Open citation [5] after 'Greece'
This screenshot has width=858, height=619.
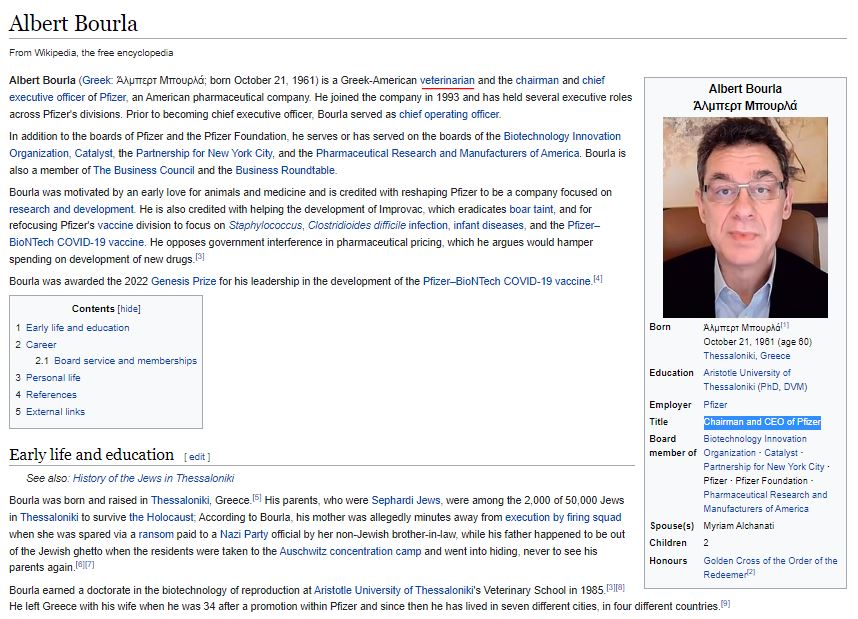click(x=257, y=497)
